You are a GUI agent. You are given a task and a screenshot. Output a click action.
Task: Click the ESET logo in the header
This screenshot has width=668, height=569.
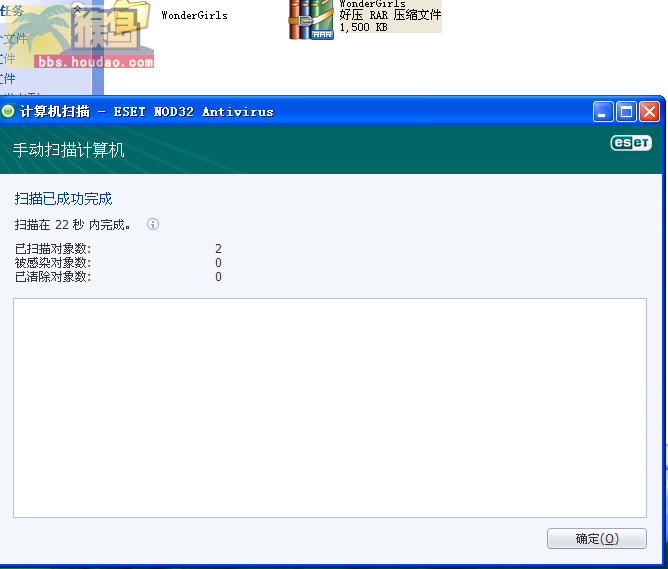pyautogui.click(x=631, y=143)
